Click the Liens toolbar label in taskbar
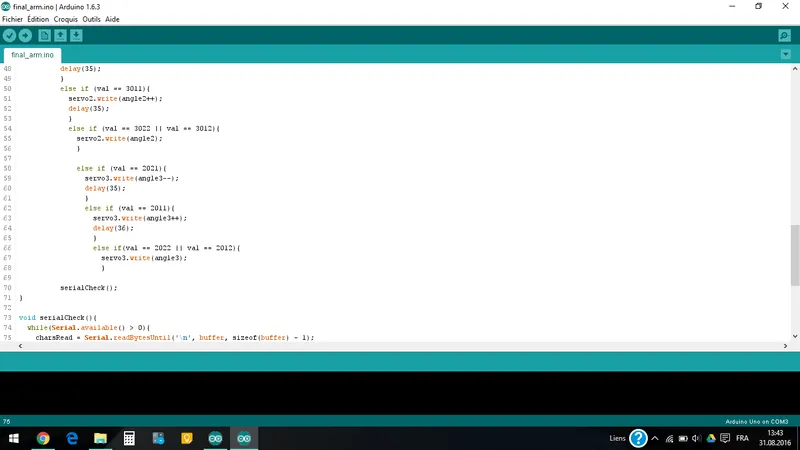This screenshot has height=450, width=800. [x=617, y=438]
